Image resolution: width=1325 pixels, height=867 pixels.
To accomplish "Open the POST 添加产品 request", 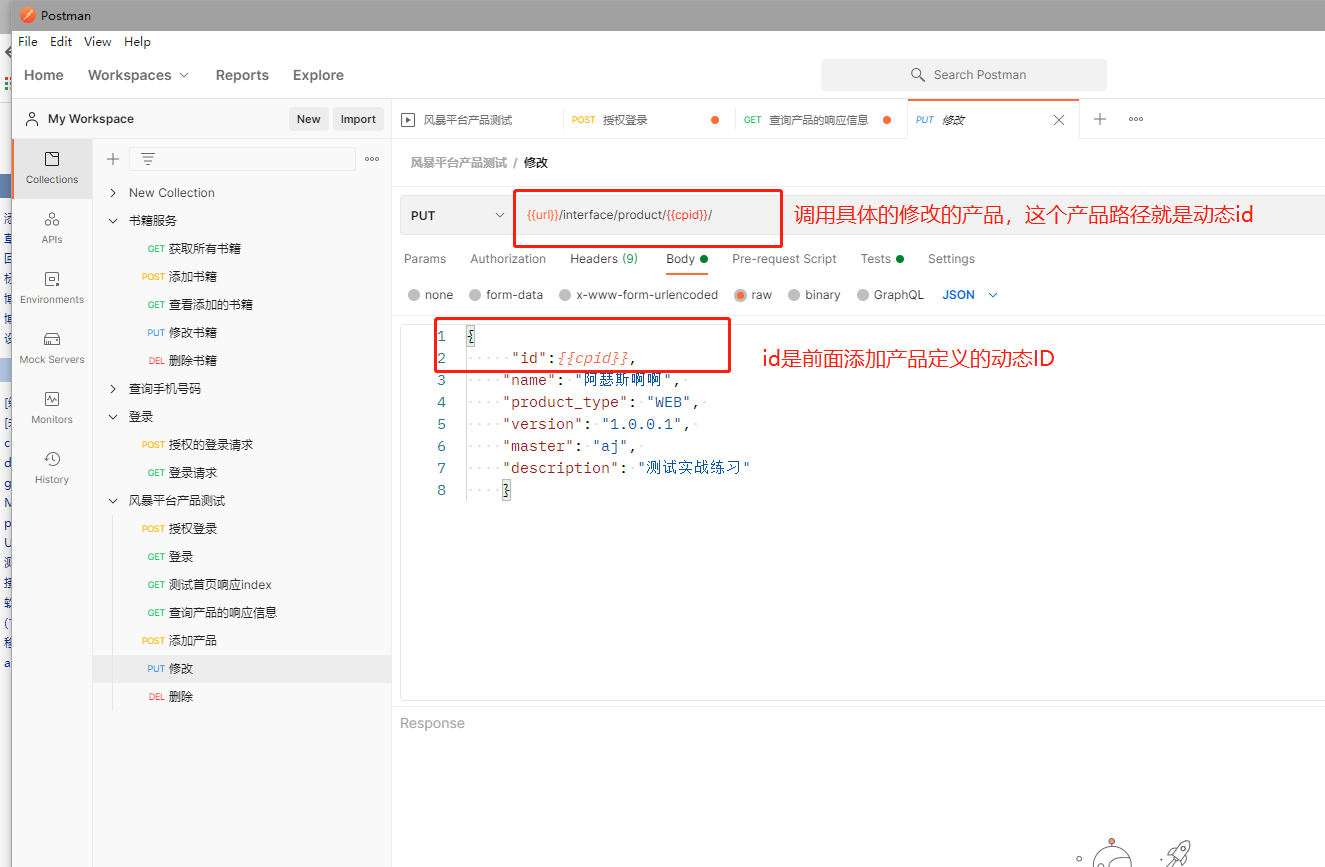I will (242, 641).
